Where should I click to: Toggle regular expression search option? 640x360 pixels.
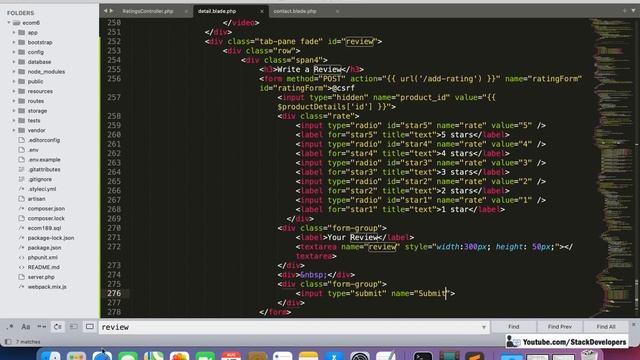coord(10,327)
